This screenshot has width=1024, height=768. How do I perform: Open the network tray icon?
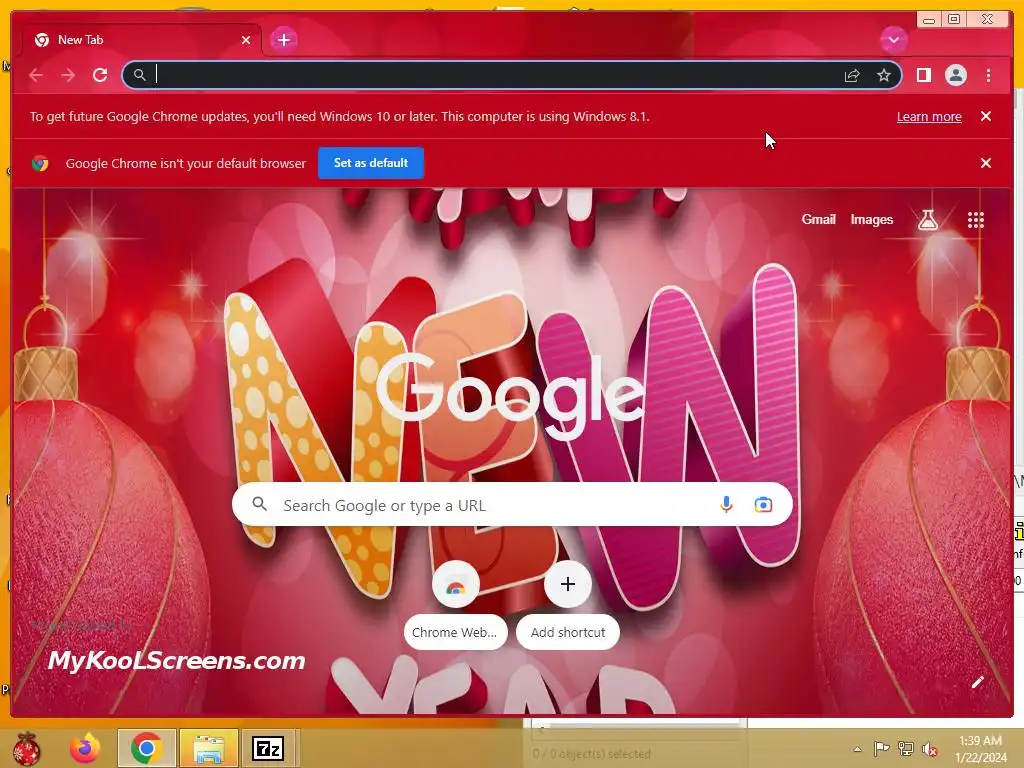click(x=906, y=749)
